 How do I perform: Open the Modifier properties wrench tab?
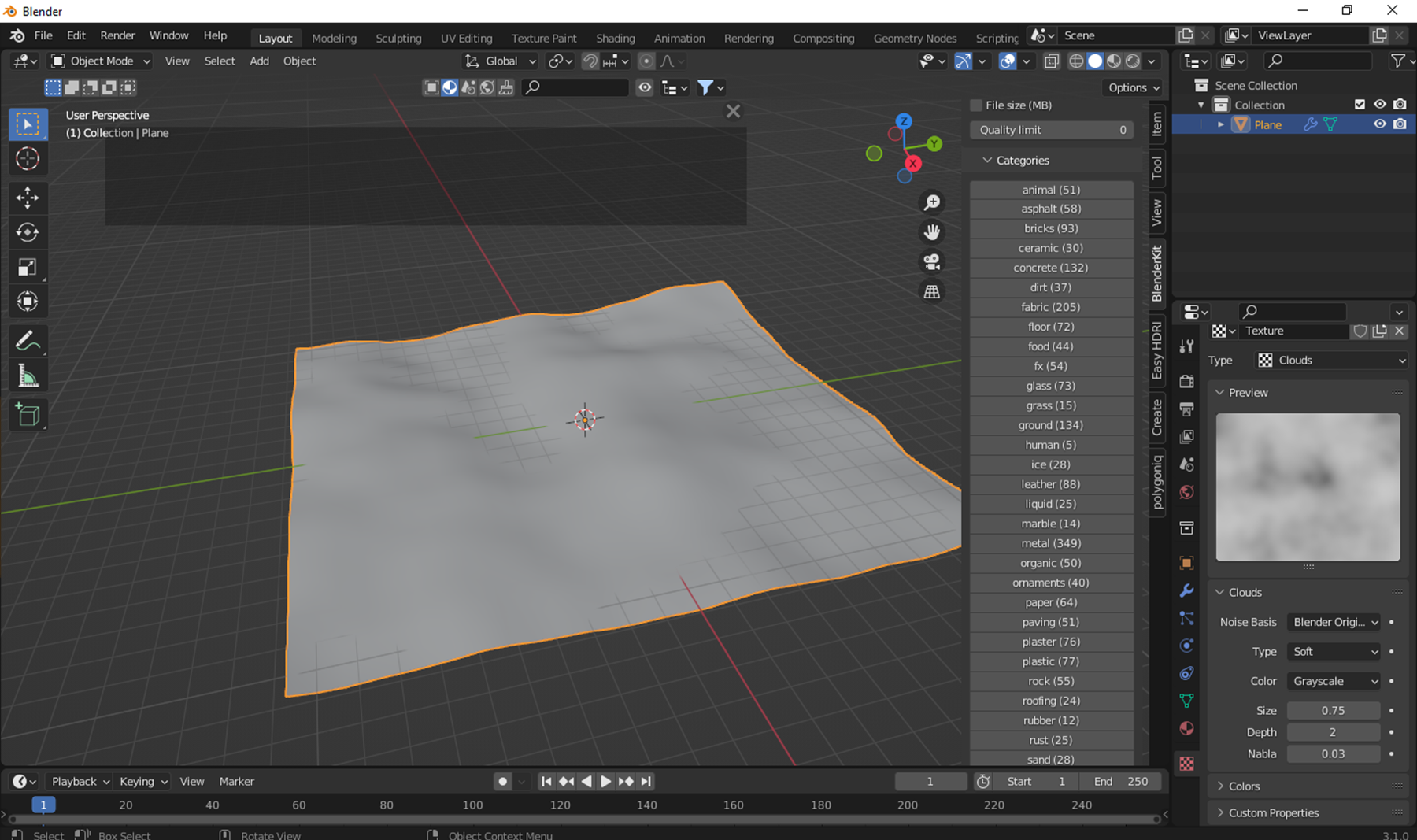pyautogui.click(x=1186, y=590)
